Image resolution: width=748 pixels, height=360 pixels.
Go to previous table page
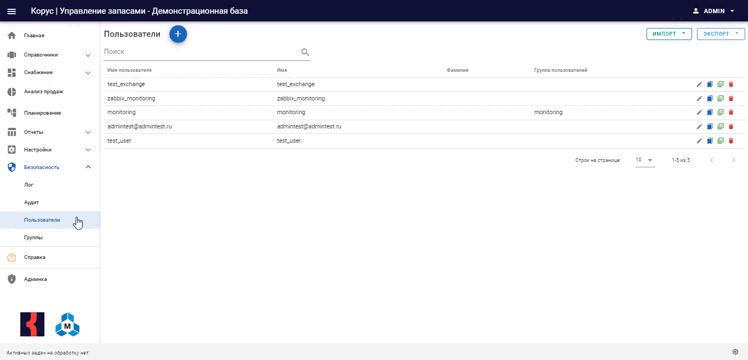[712, 161]
